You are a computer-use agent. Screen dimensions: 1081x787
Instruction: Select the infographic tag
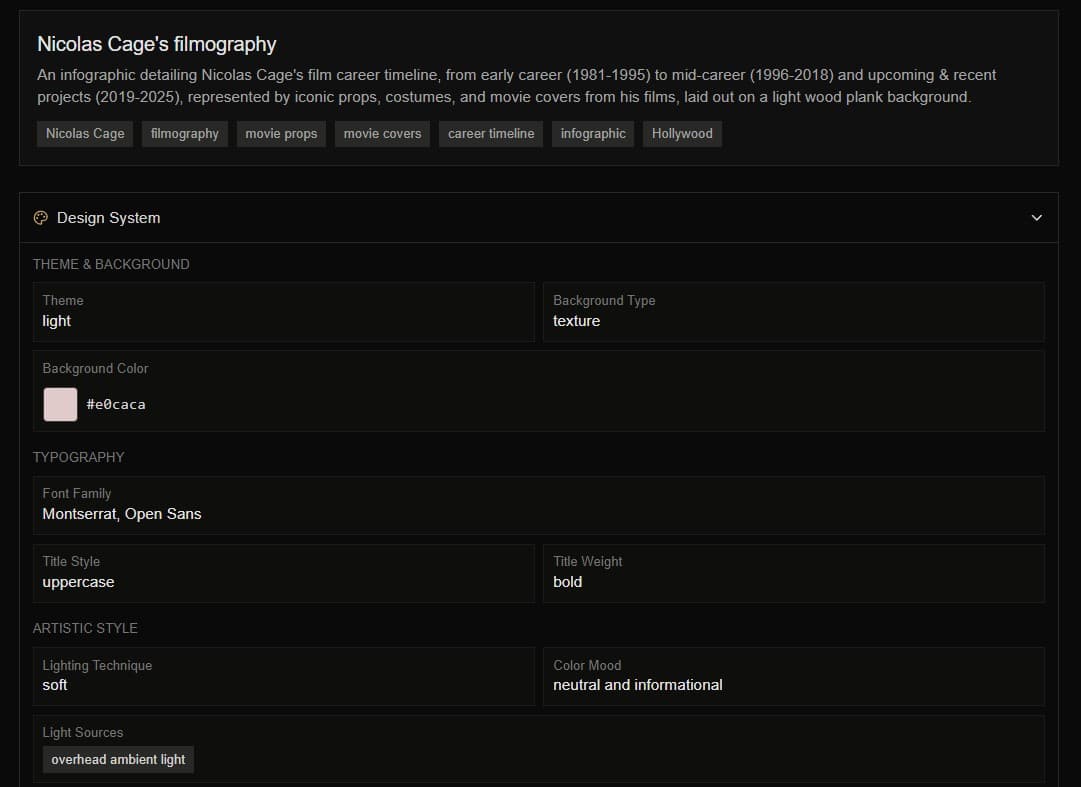point(593,134)
